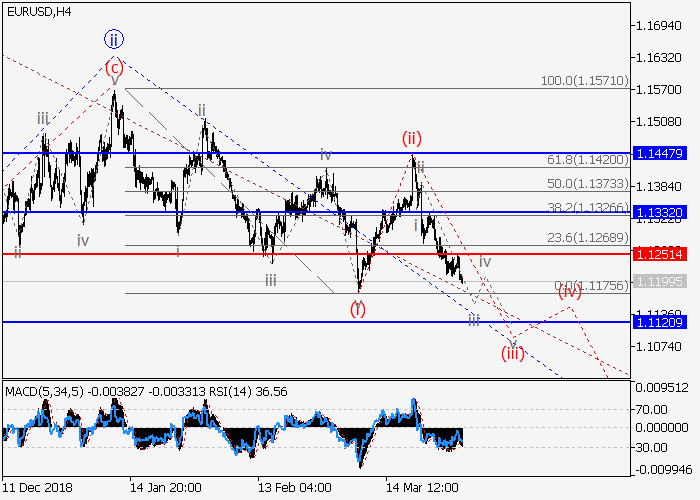Click the red (i) wave label

pyautogui.click(x=357, y=309)
